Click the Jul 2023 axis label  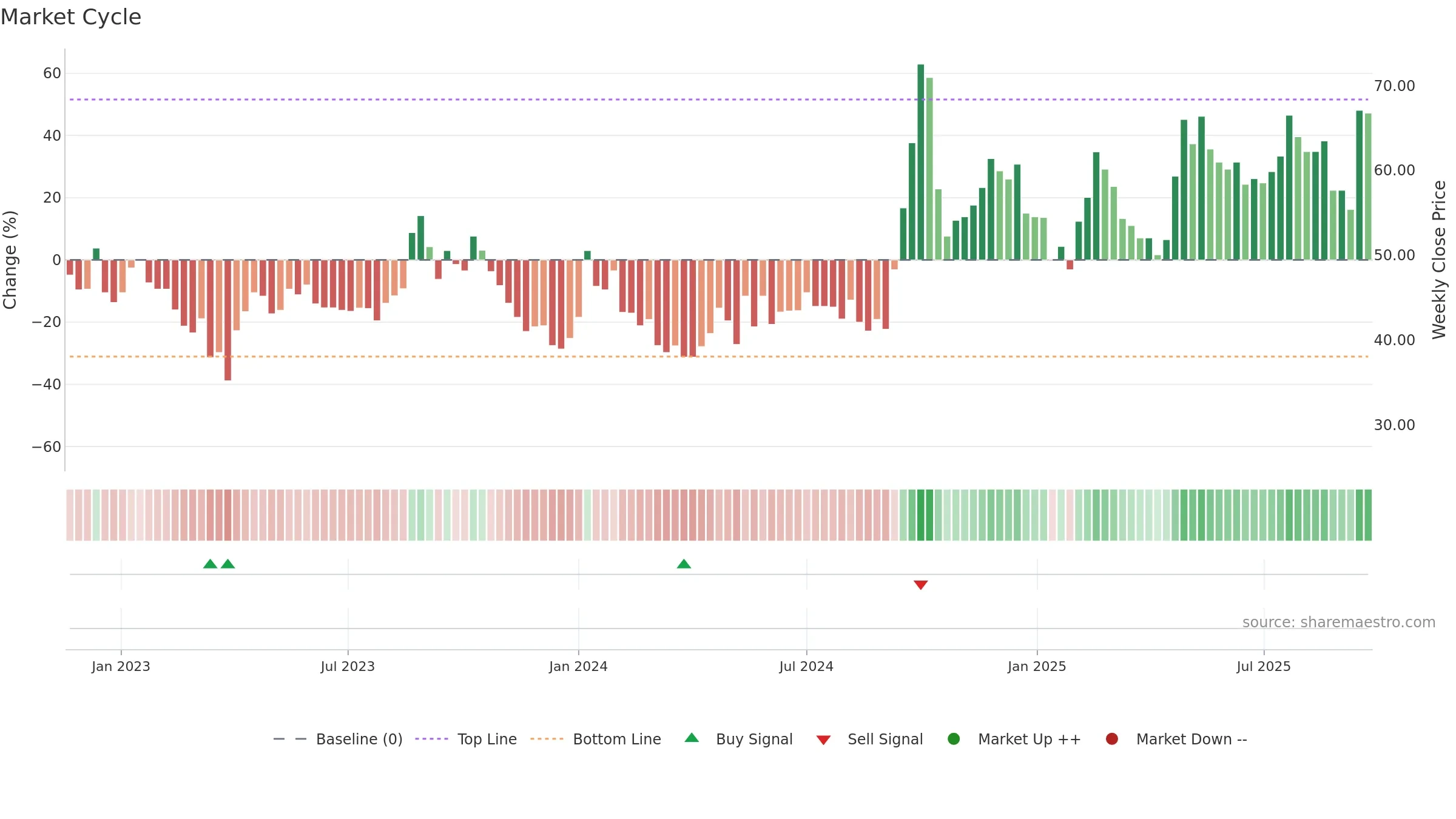pos(348,666)
